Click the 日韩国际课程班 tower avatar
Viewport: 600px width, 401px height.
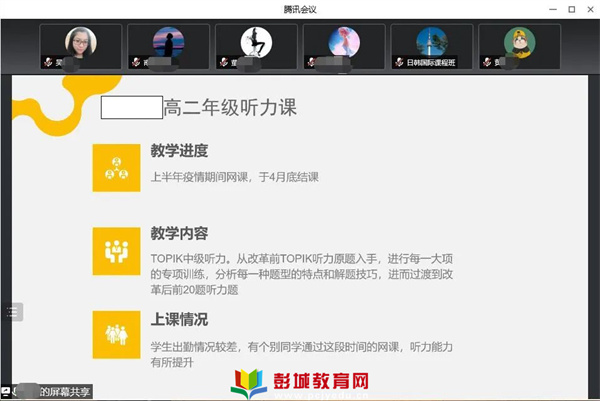coord(432,42)
